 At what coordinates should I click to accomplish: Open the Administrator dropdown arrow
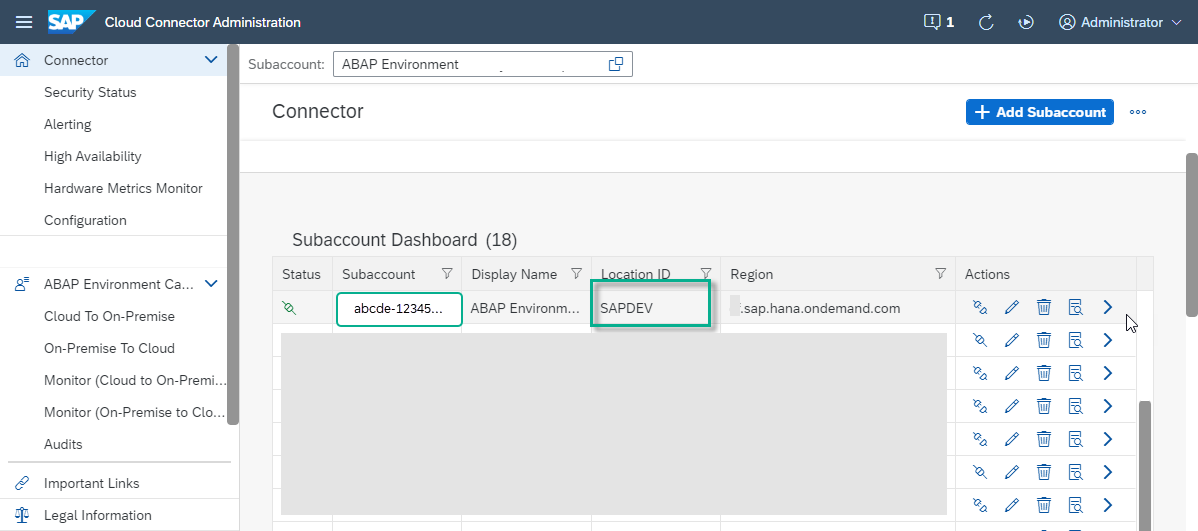click(1176, 23)
